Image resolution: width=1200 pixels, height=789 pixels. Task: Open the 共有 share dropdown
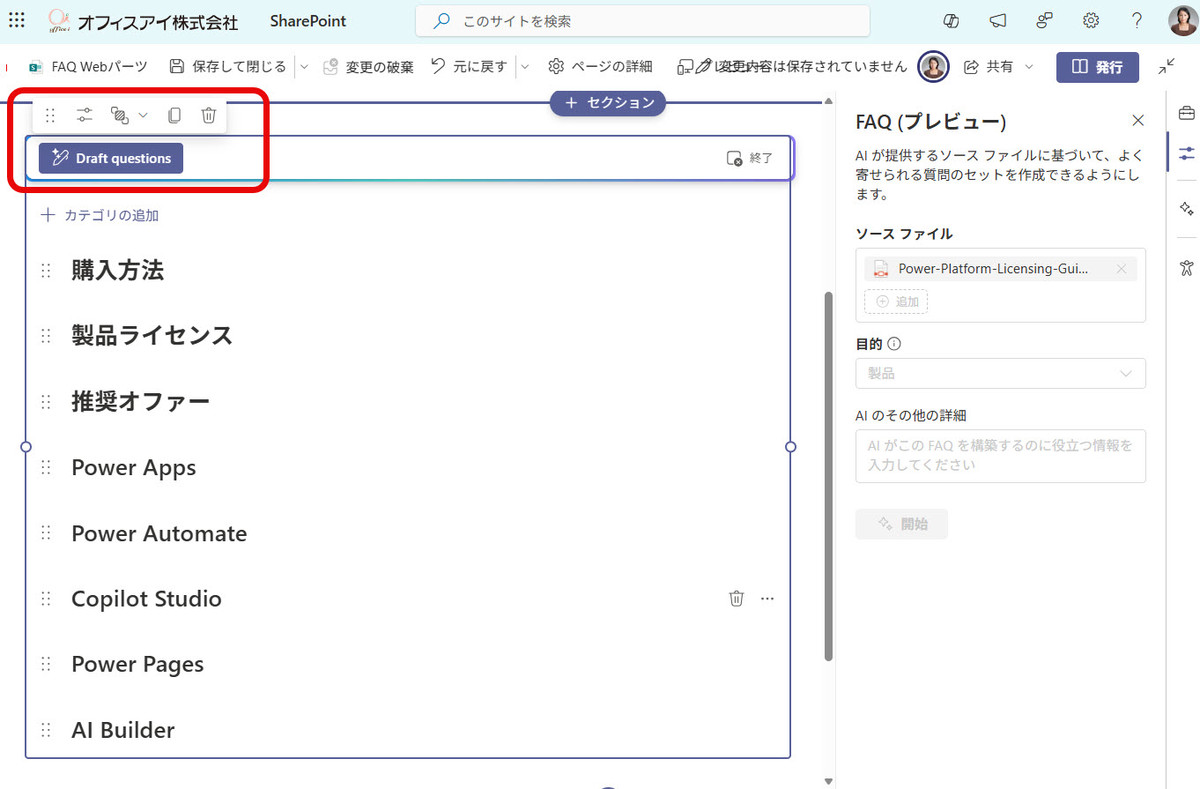1029,67
